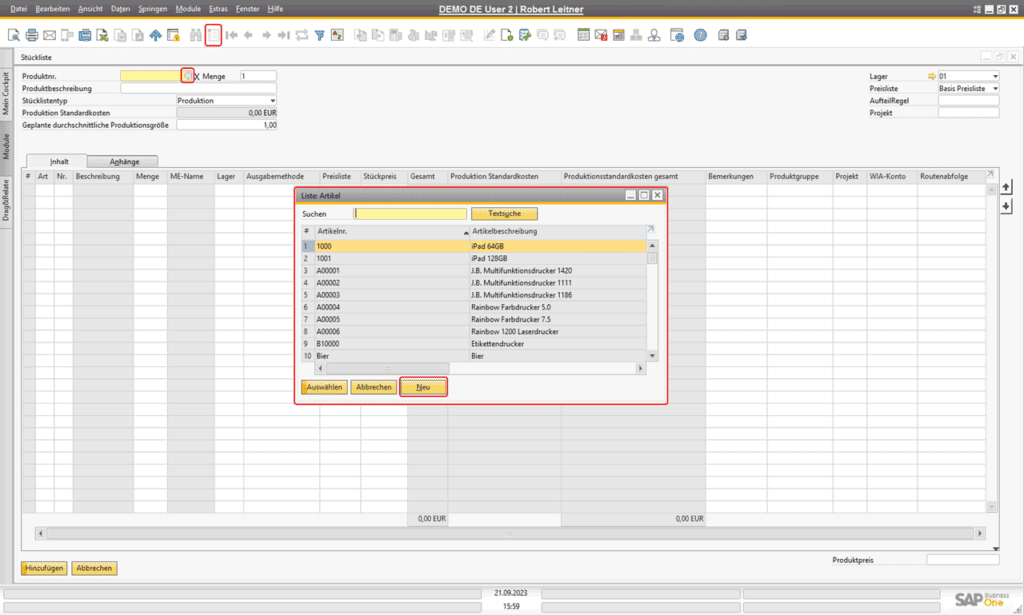Open the Module side tab
This screenshot has height=615, width=1024.
[x=6, y=146]
